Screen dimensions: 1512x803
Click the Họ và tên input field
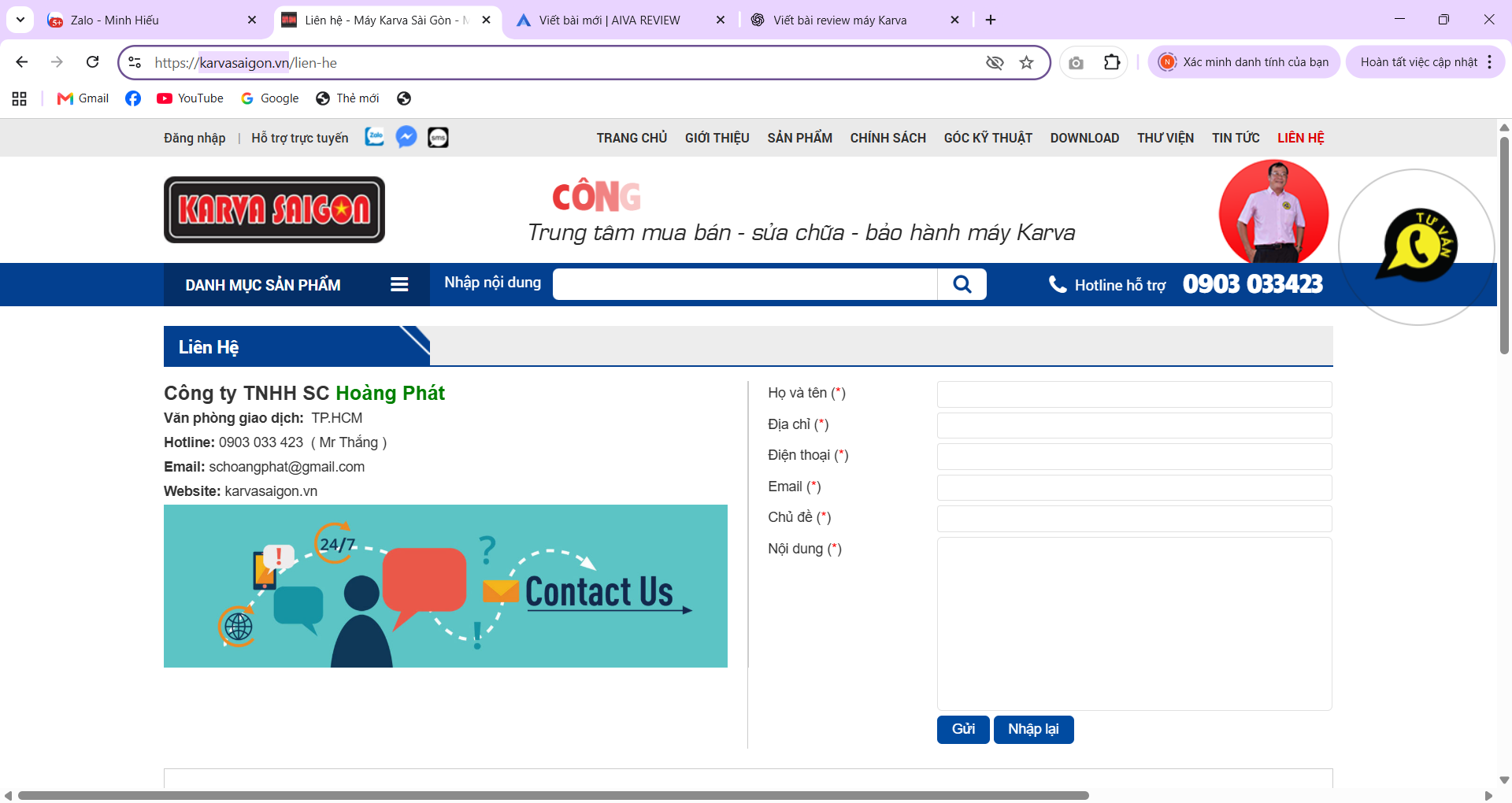pos(1134,394)
